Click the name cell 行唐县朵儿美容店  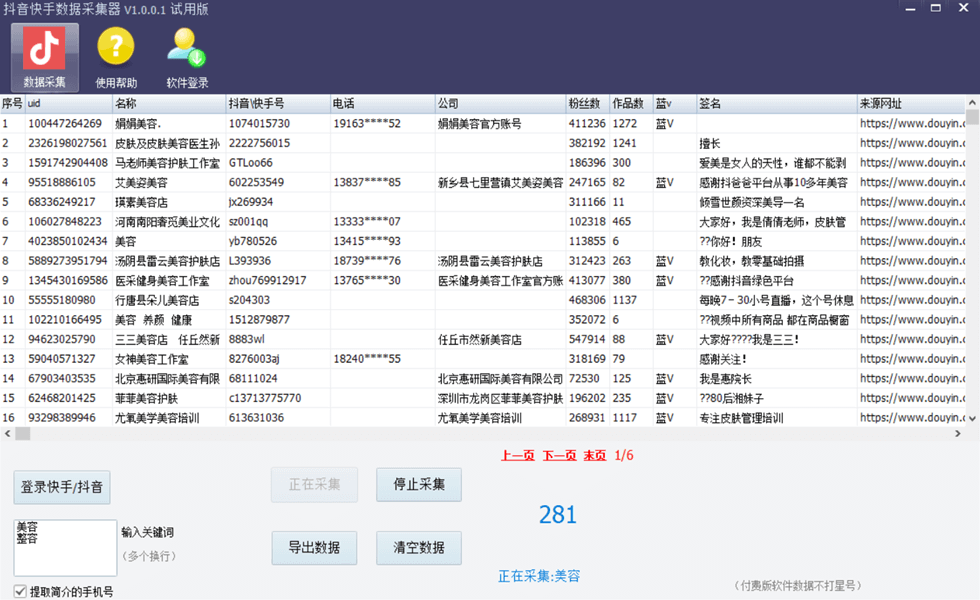pos(157,301)
